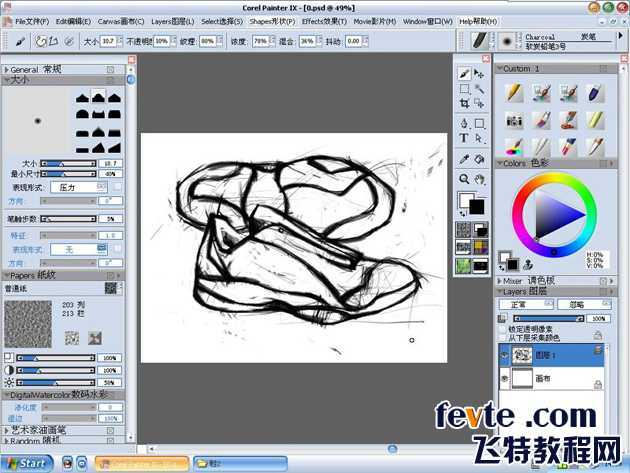The width and height of the screenshot is (630, 473).
Task: Enable 从下层采集颜色 checkbox
Action: click(x=503, y=338)
